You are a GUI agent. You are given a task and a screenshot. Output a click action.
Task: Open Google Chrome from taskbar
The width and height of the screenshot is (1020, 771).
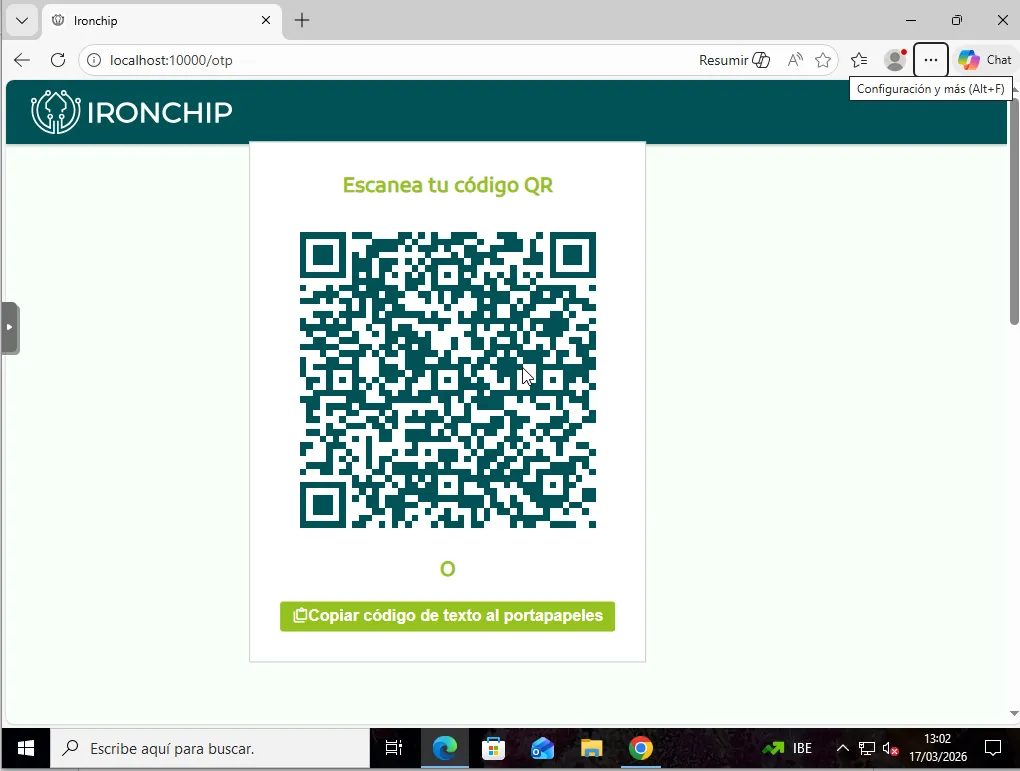point(640,748)
